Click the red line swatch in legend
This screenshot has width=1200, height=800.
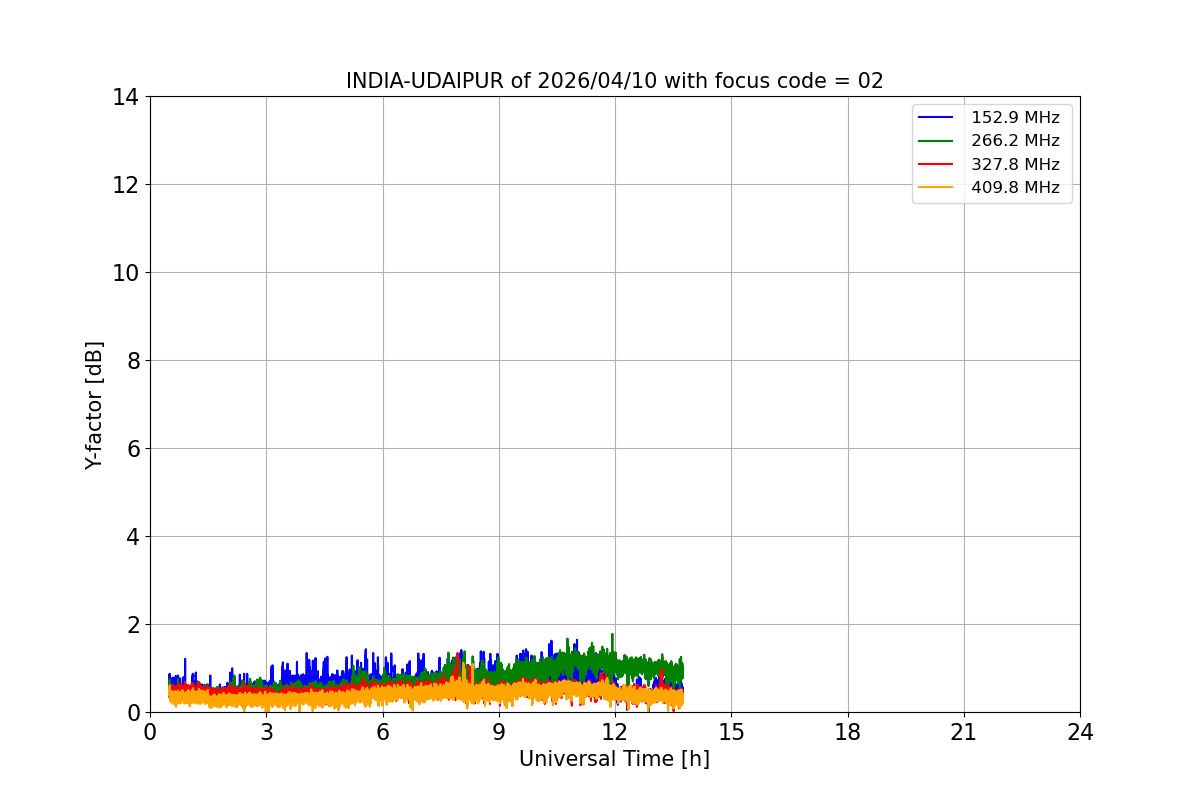click(x=938, y=164)
